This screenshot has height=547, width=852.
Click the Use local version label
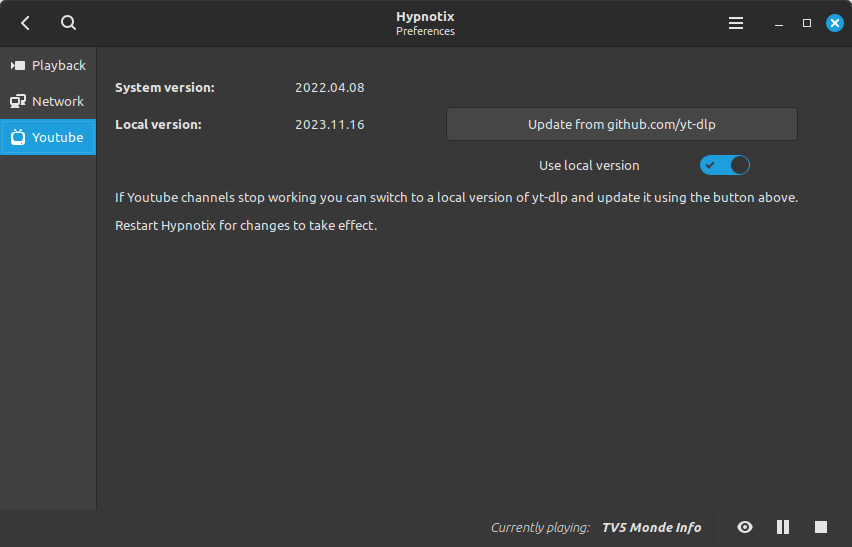(589, 166)
